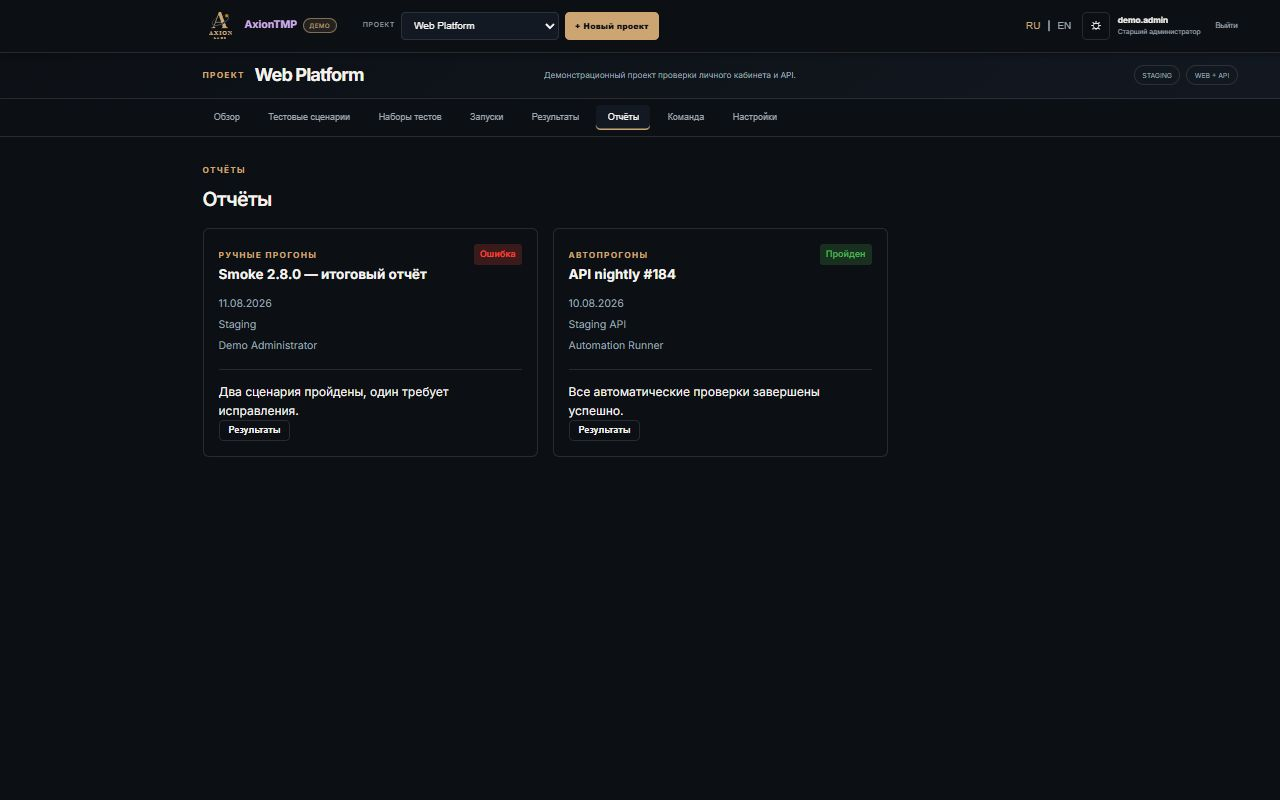Click the date 11.08.2026
The width and height of the screenshot is (1280, 800).
245,303
